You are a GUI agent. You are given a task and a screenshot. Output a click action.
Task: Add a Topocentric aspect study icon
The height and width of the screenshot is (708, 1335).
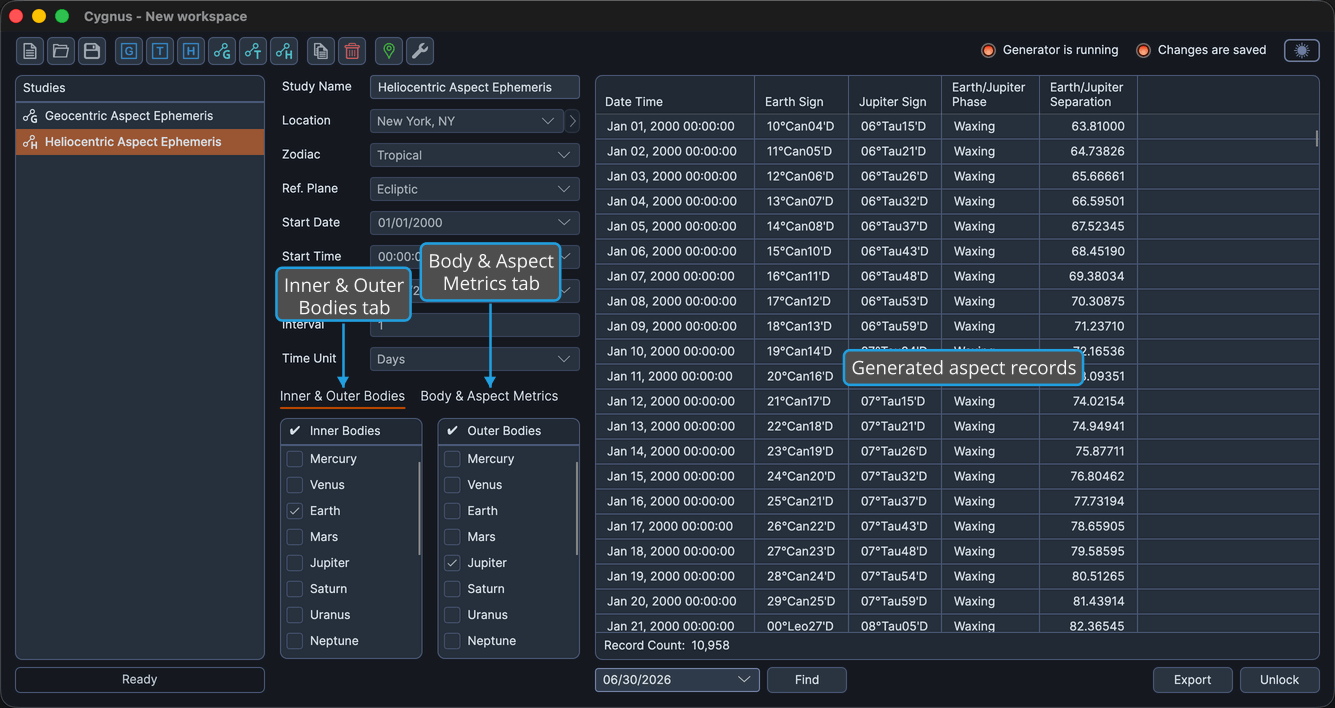coord(253,51)
